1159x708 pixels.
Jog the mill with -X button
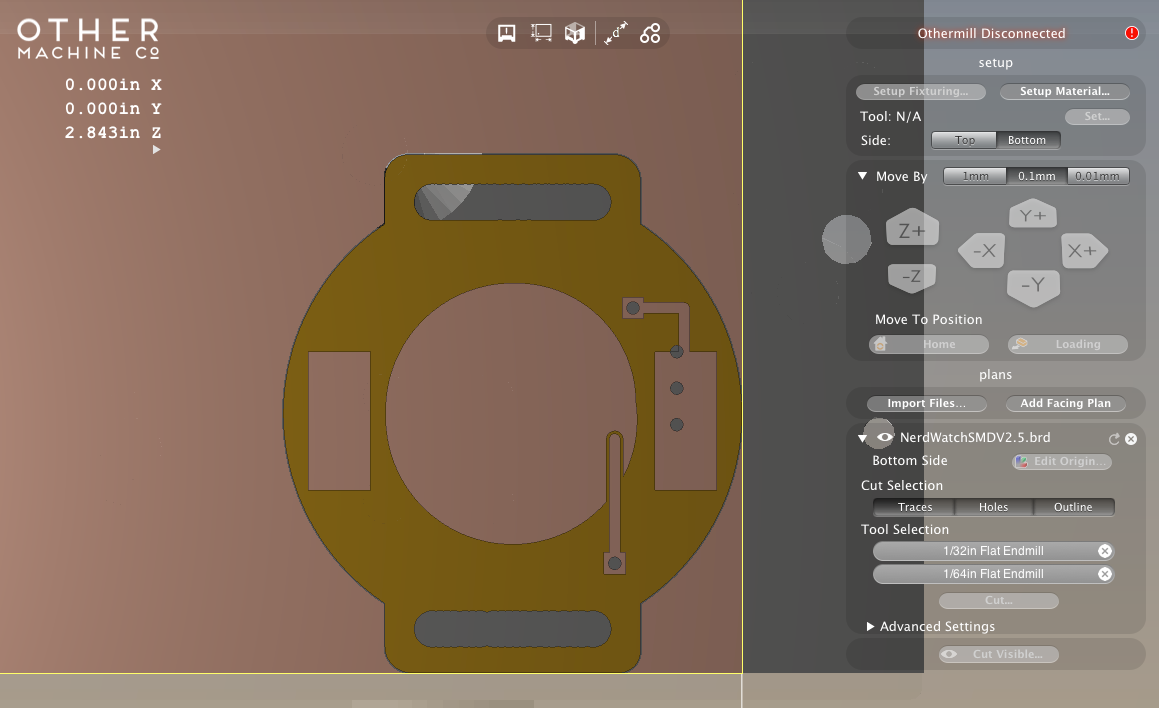click(983, 251)
